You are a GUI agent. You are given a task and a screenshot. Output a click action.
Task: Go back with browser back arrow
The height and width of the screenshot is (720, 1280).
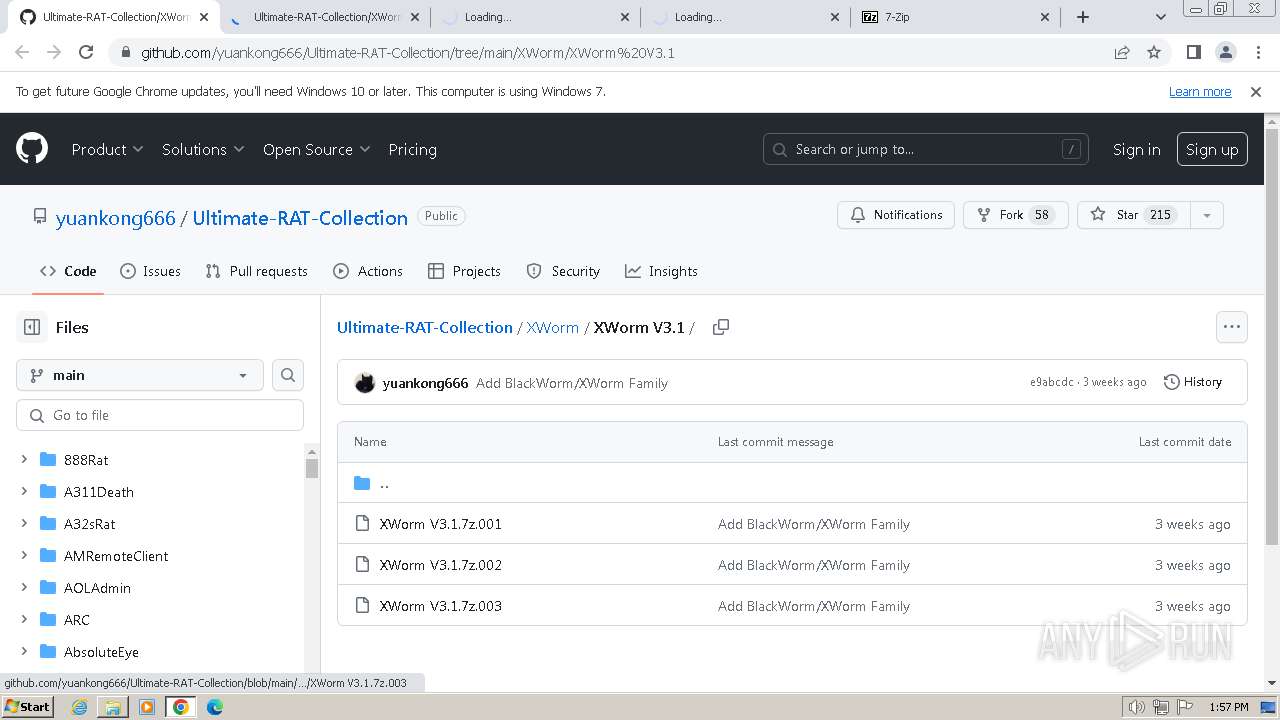coord(22,52)
